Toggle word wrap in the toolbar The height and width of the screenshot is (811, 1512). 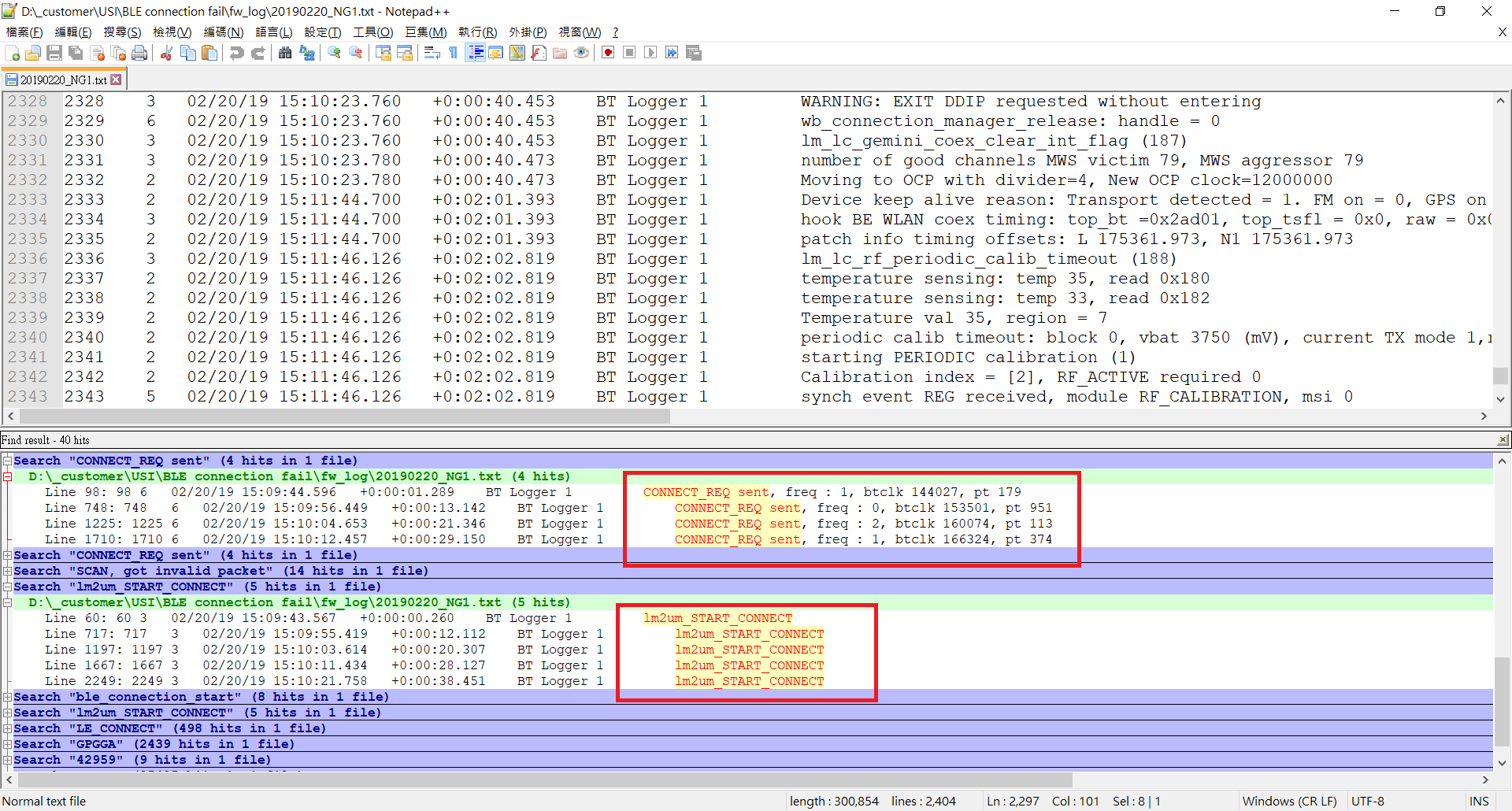(x=432, y=53)
